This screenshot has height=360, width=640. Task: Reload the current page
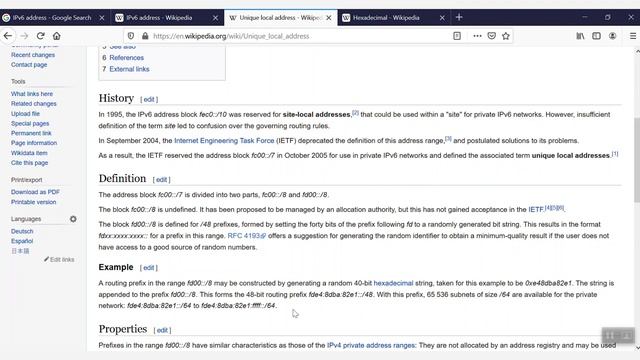point(40,36)
